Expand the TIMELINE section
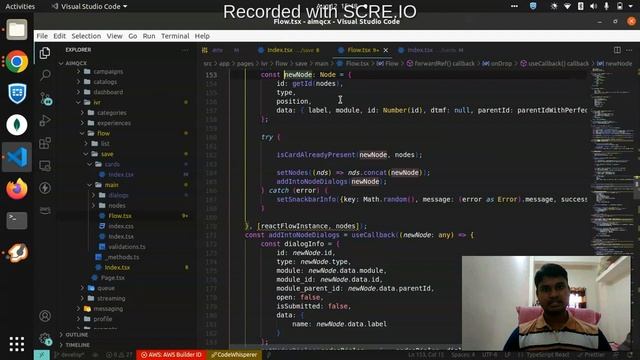Image resolution: width=640 pixels, height=360 pixels. coord(78,345)
